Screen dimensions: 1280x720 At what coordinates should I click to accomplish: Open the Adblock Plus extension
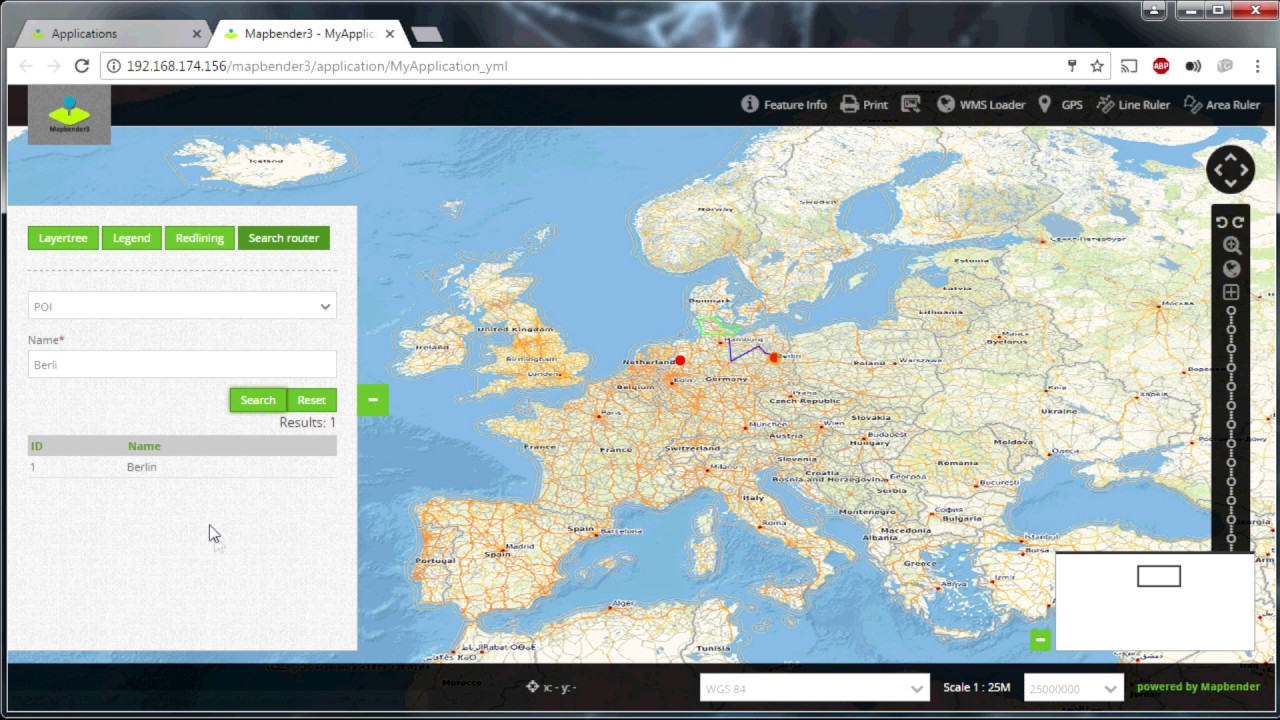tap(1161, 66)
